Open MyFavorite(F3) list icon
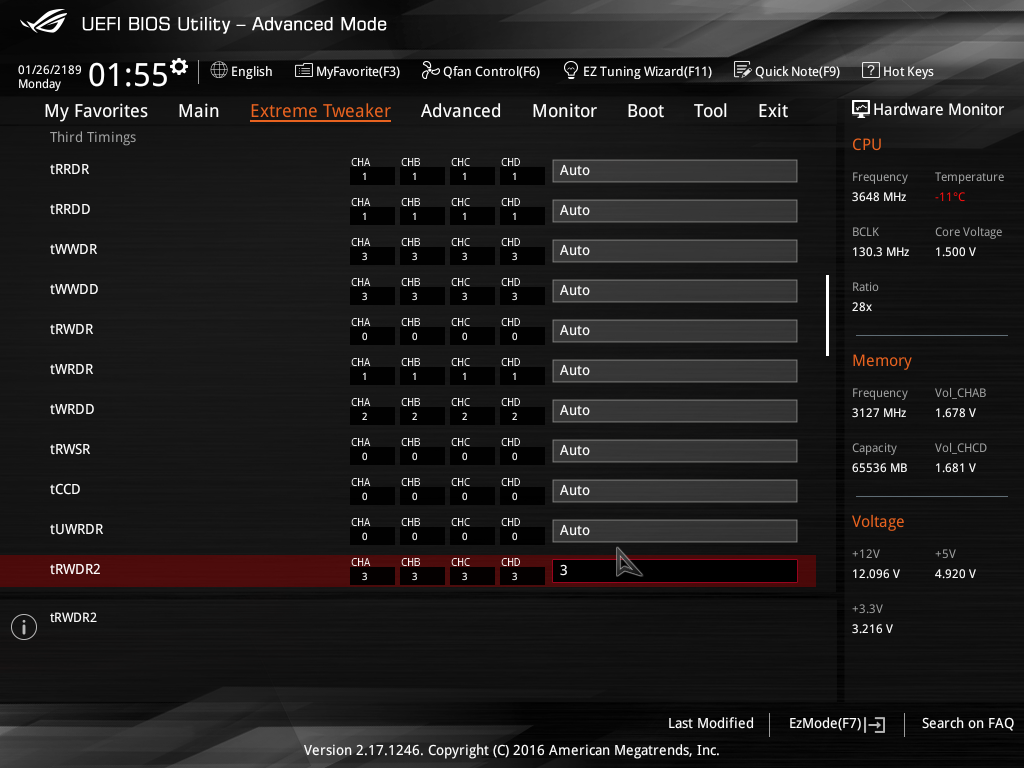The image size is (1024, 768). click(304, 71)
